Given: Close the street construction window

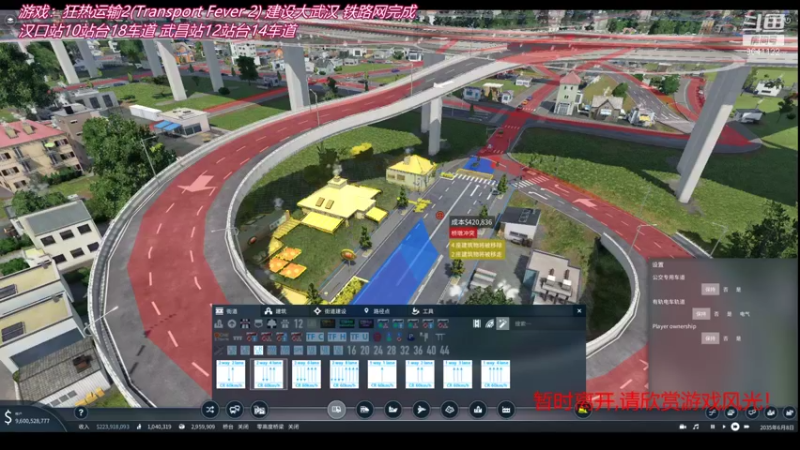Looking at the screenshot, I should [579, 310].
